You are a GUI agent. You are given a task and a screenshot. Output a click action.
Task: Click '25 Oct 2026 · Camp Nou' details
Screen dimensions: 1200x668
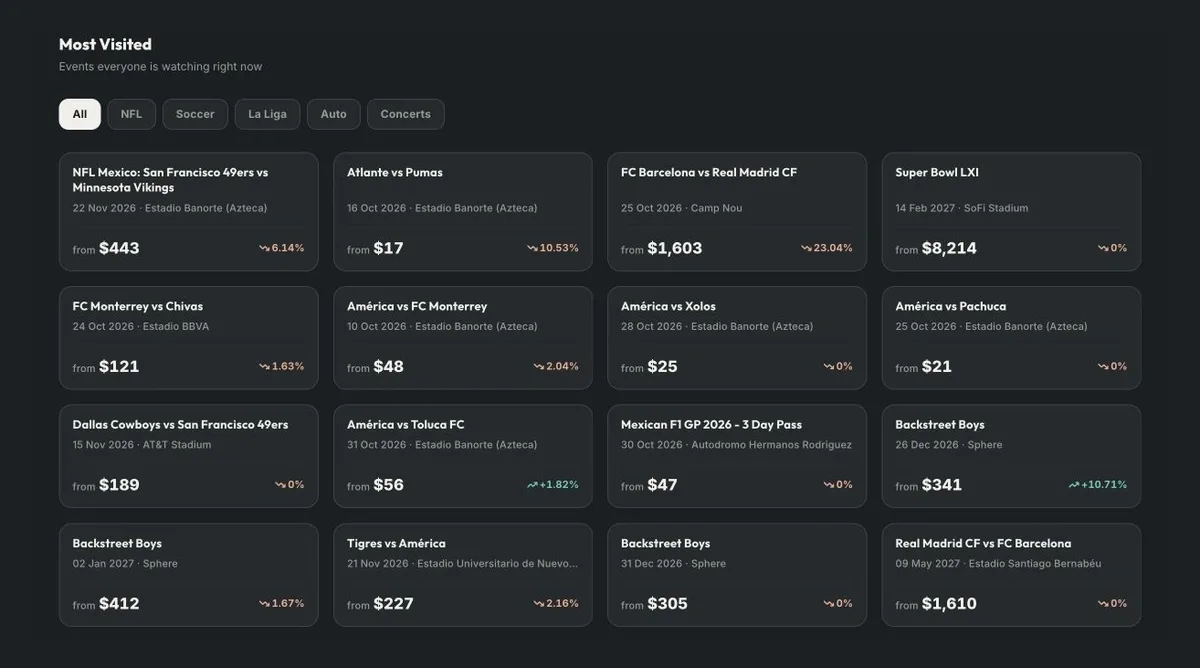[681, 208]
